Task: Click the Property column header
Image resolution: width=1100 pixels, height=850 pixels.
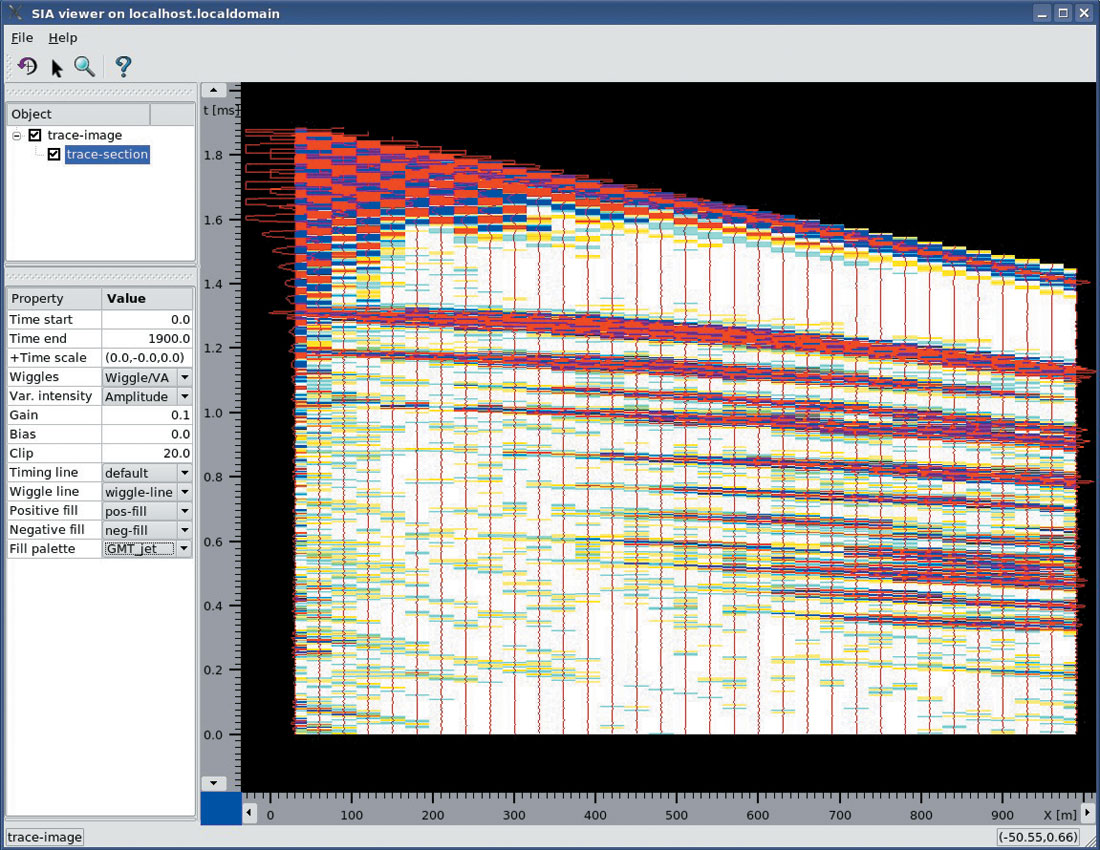Action: [x=54, y=298]
